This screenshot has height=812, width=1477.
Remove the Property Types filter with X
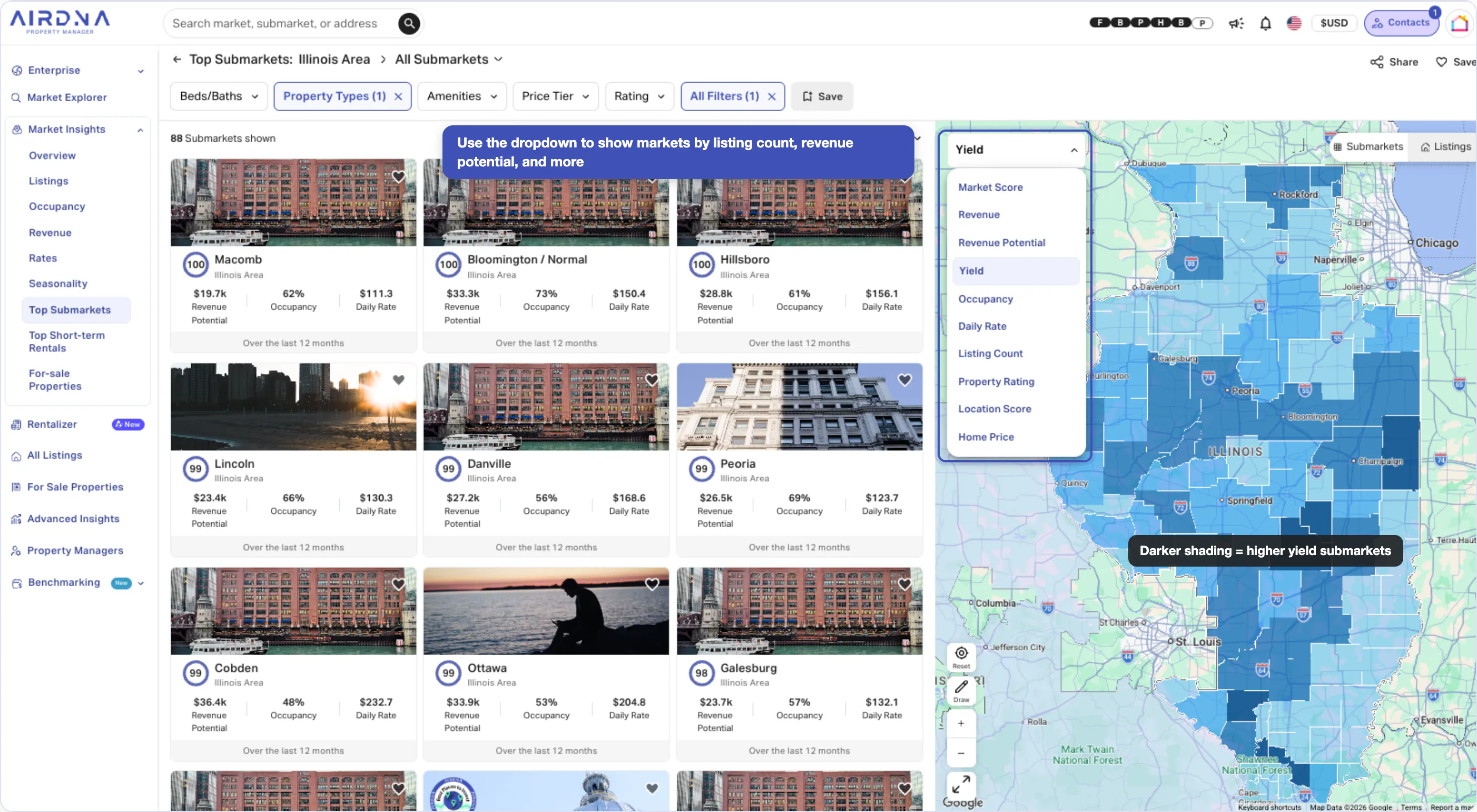point(399,97)
